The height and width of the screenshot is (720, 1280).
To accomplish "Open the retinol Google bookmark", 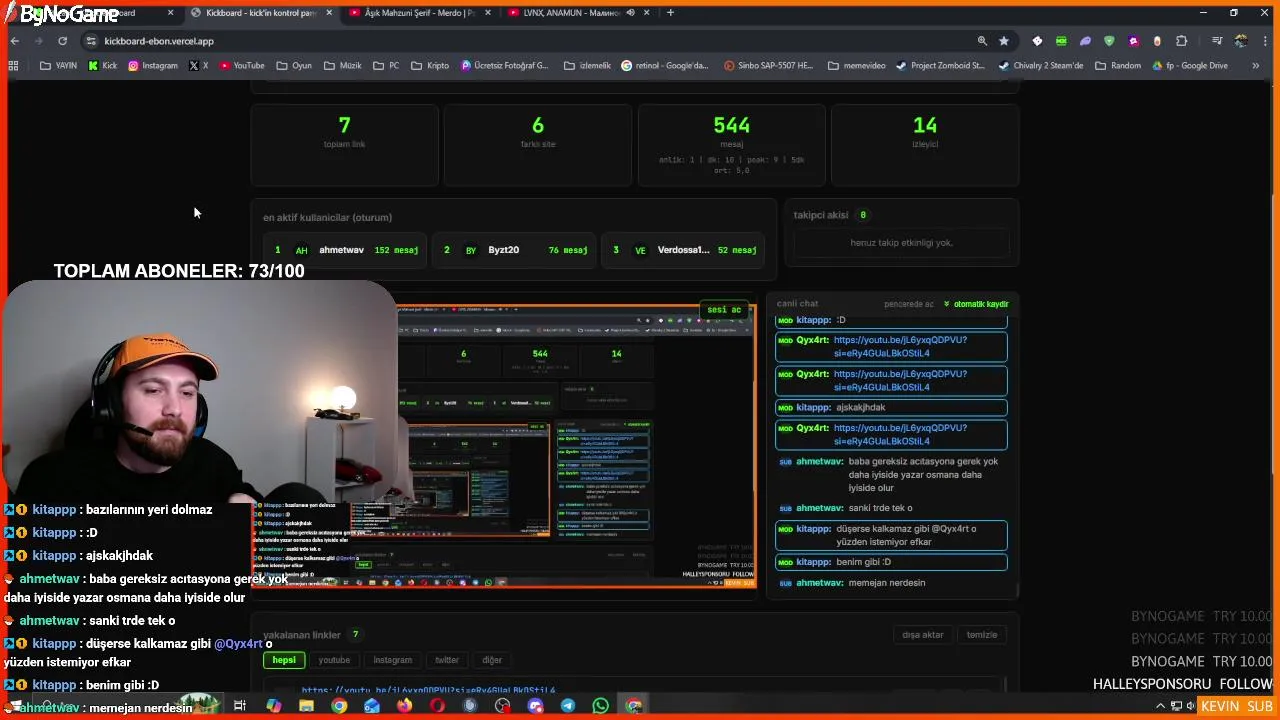I will (x=665, y=66).
